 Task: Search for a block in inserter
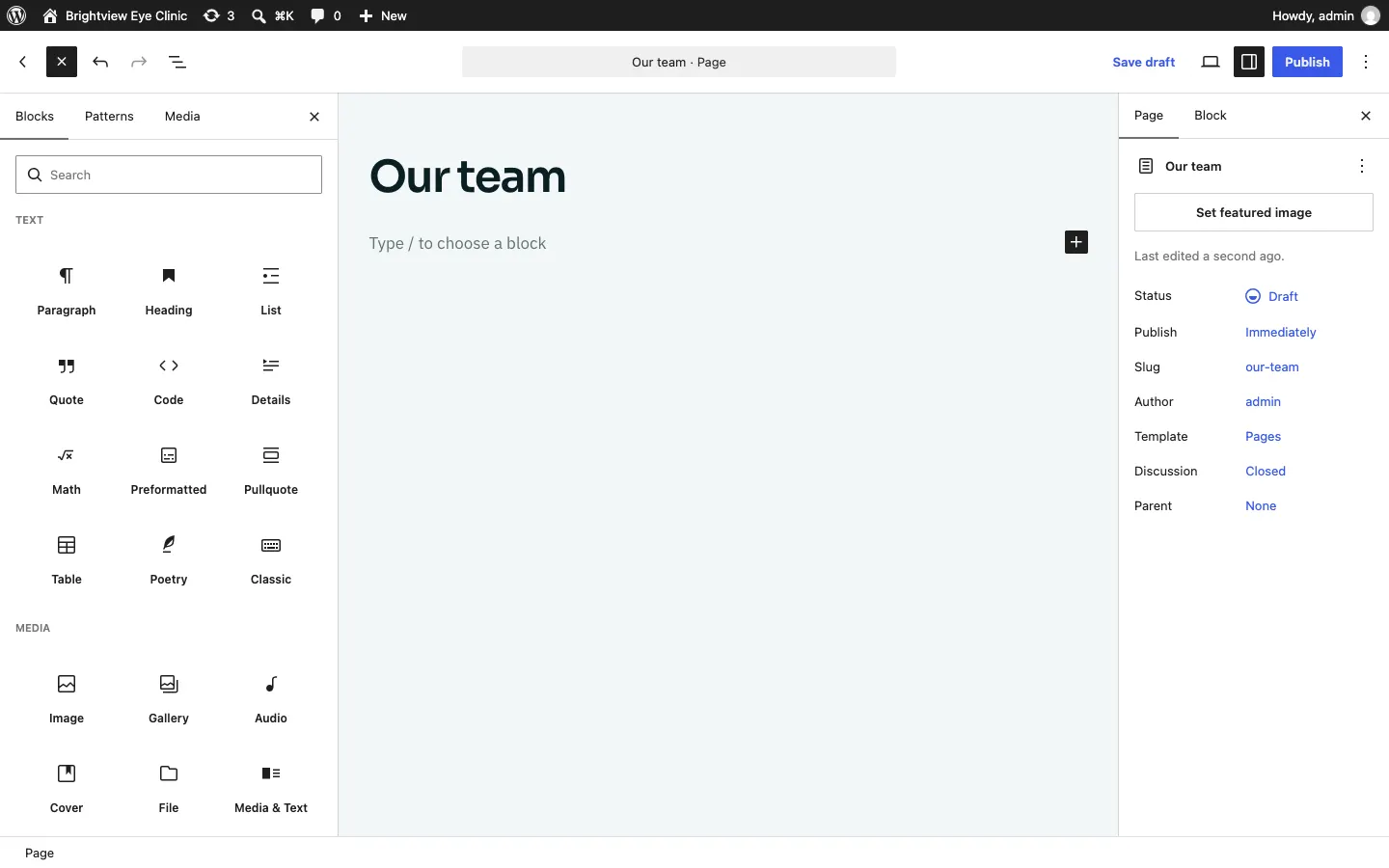pyautogui.click(x=169, y=175)
